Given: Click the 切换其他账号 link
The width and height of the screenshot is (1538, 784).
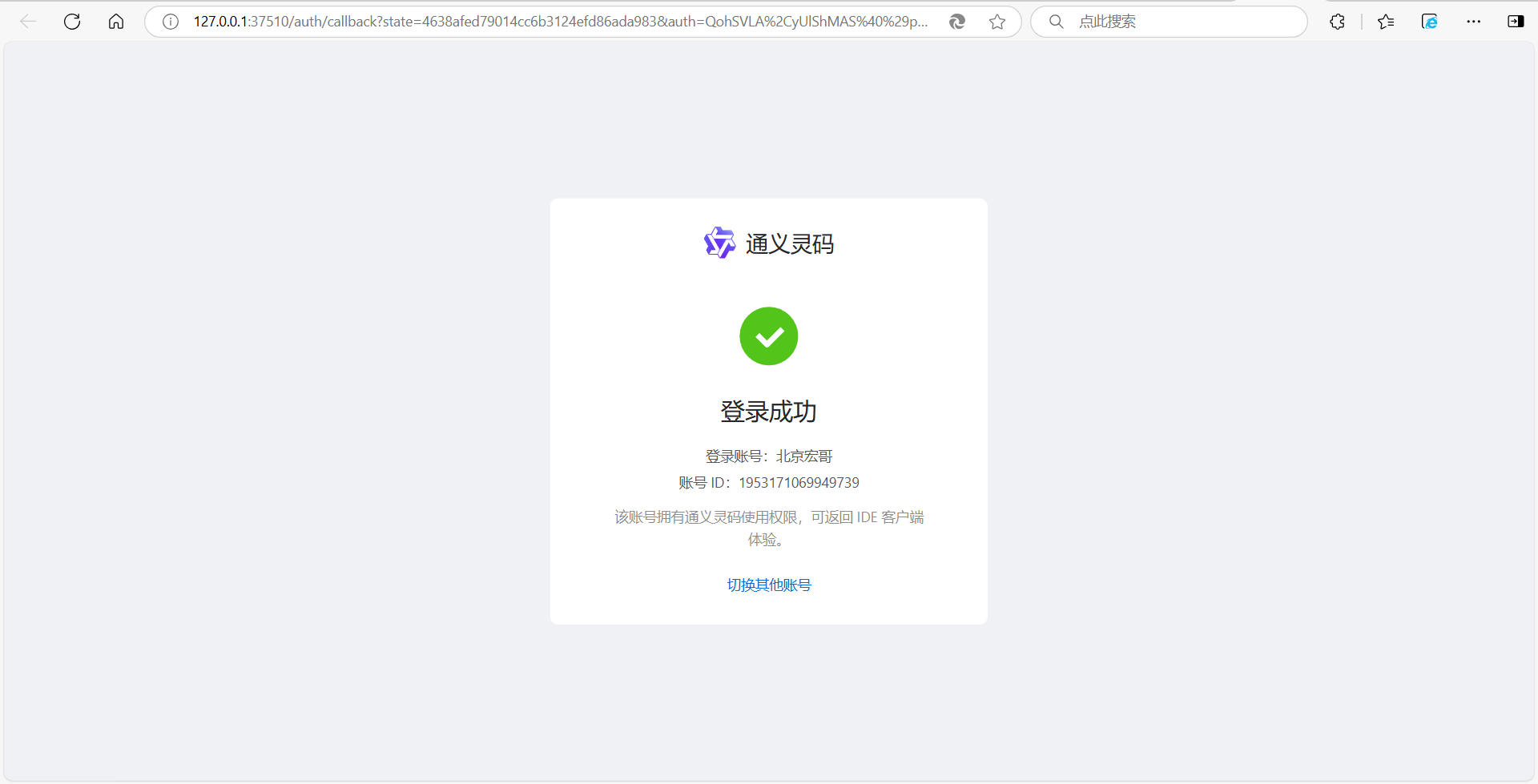Looking at the screenshot, I should (769, 585).
